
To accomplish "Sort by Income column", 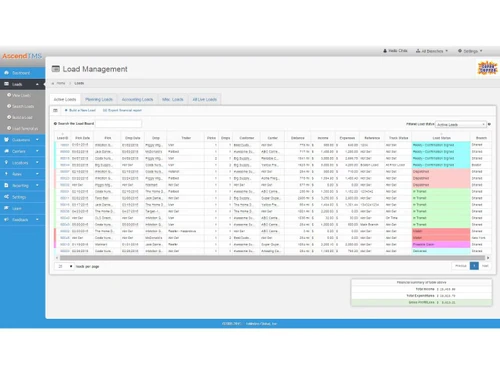I will 323,138.
